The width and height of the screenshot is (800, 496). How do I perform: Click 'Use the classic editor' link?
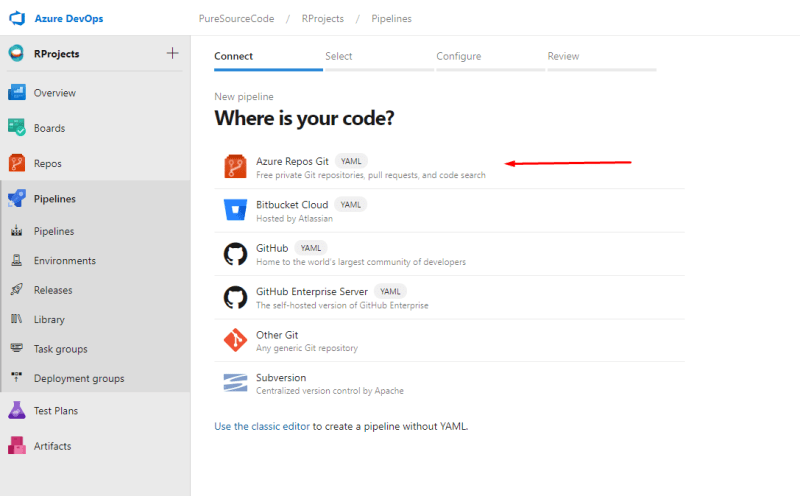click(x=262, y=426)
